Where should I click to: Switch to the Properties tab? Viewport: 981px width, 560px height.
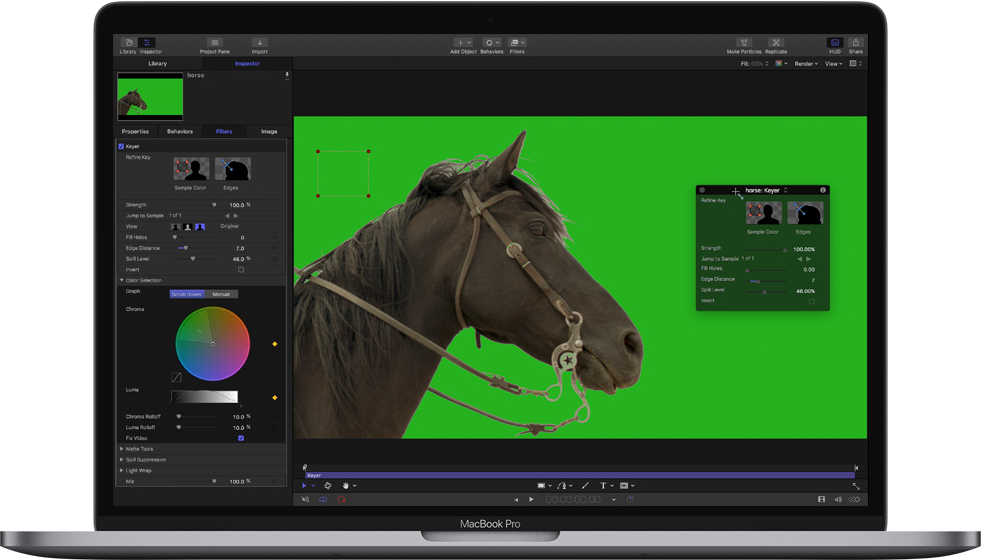[135, 131]
